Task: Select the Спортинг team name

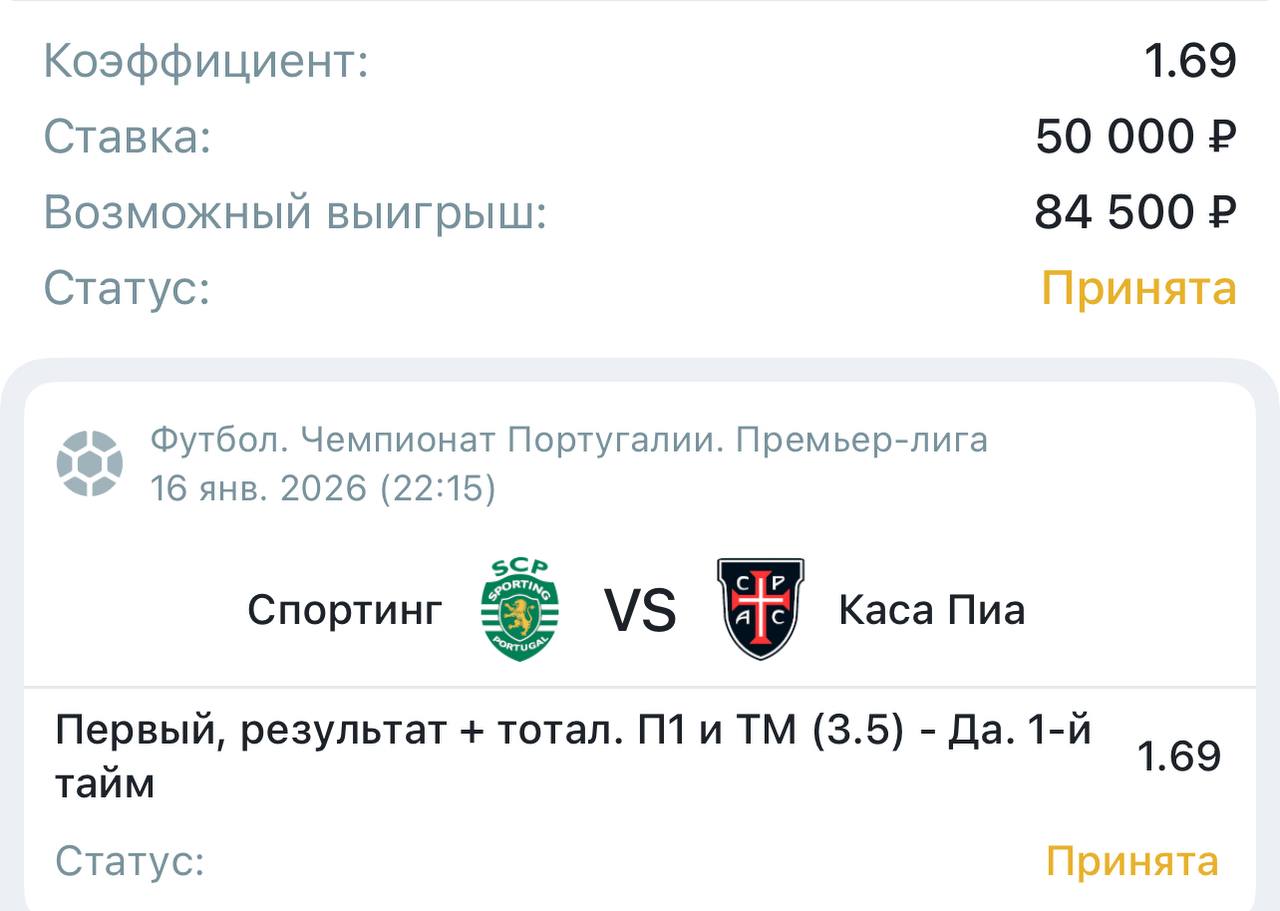Action: [x=345, y=610]
